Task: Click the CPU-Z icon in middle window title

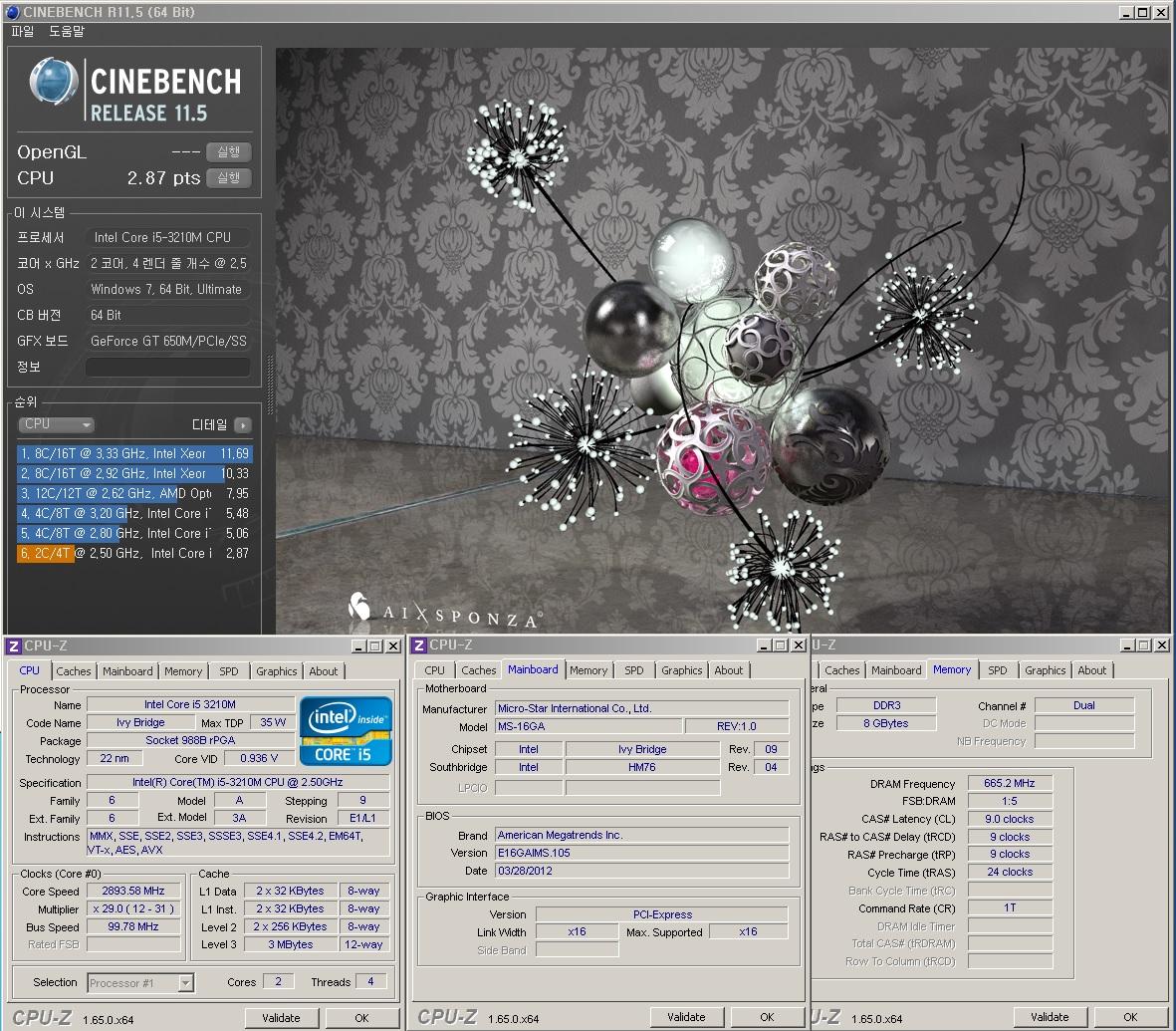Action: 419,644
